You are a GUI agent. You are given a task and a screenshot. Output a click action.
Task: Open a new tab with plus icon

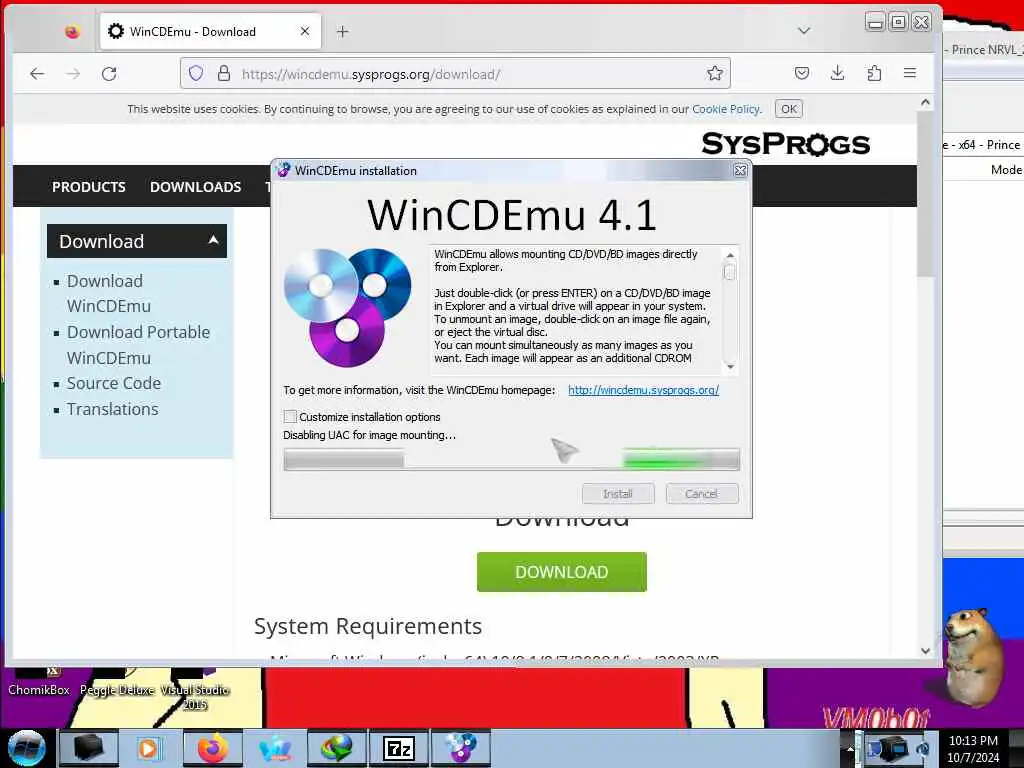click(342, 31)
